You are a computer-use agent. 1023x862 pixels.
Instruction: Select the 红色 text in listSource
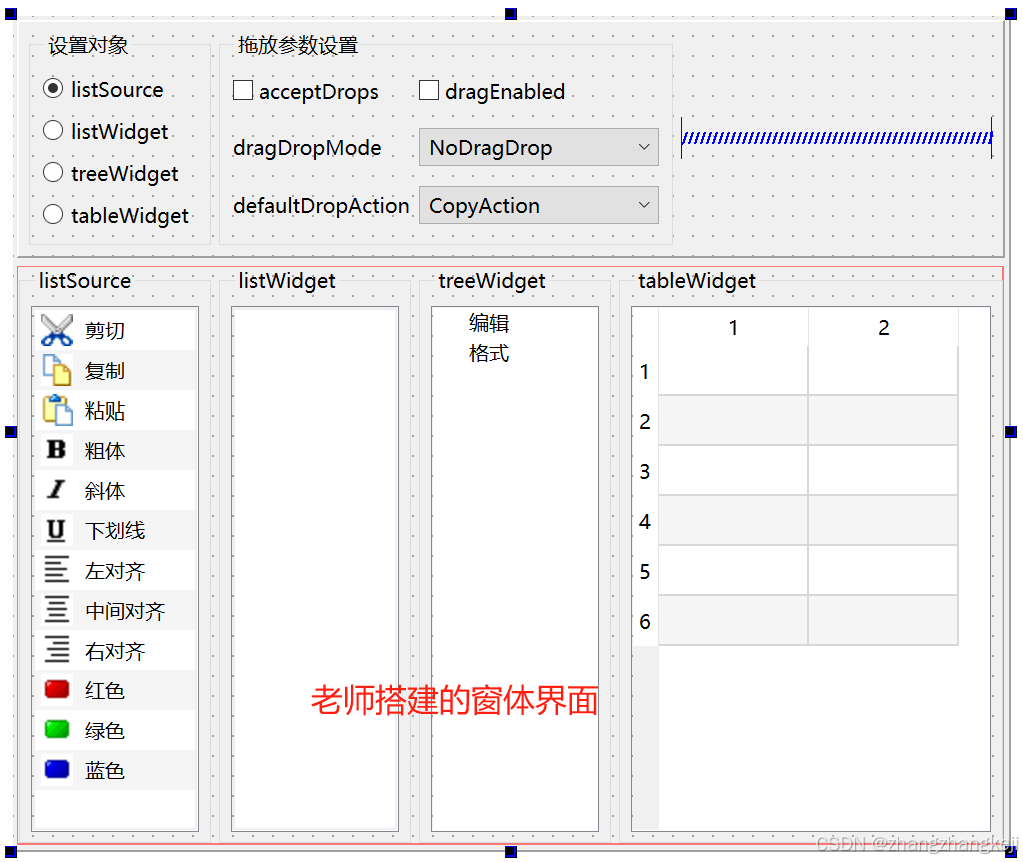(104, 690)
